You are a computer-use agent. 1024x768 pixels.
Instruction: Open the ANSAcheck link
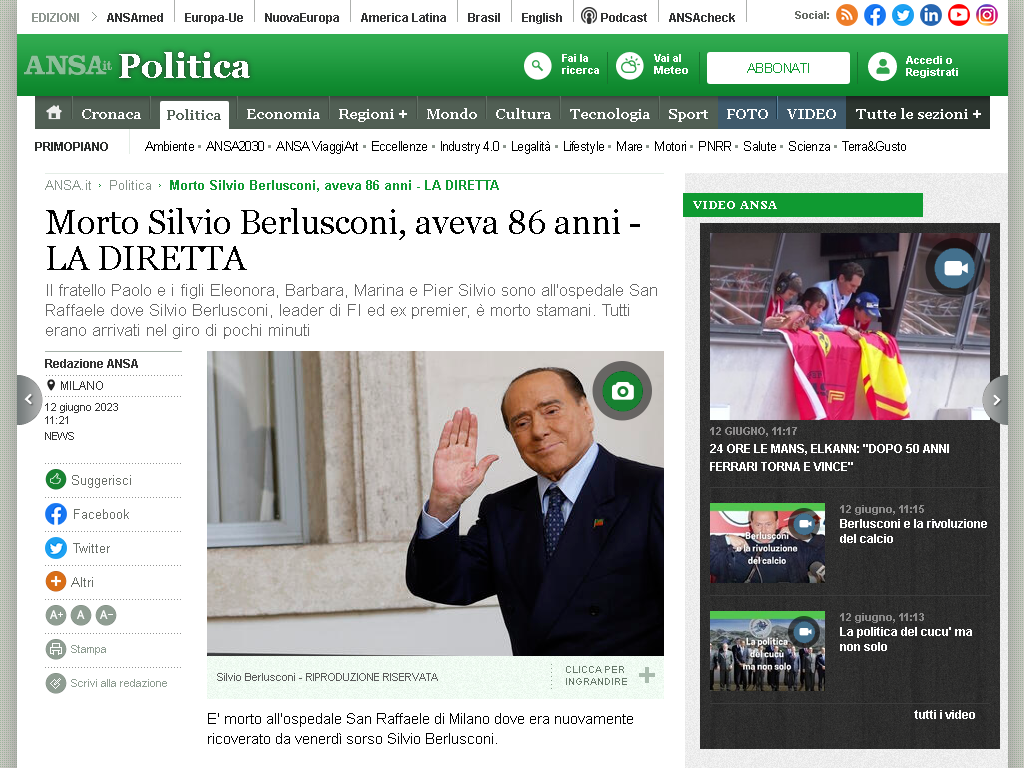pos(701,18)
